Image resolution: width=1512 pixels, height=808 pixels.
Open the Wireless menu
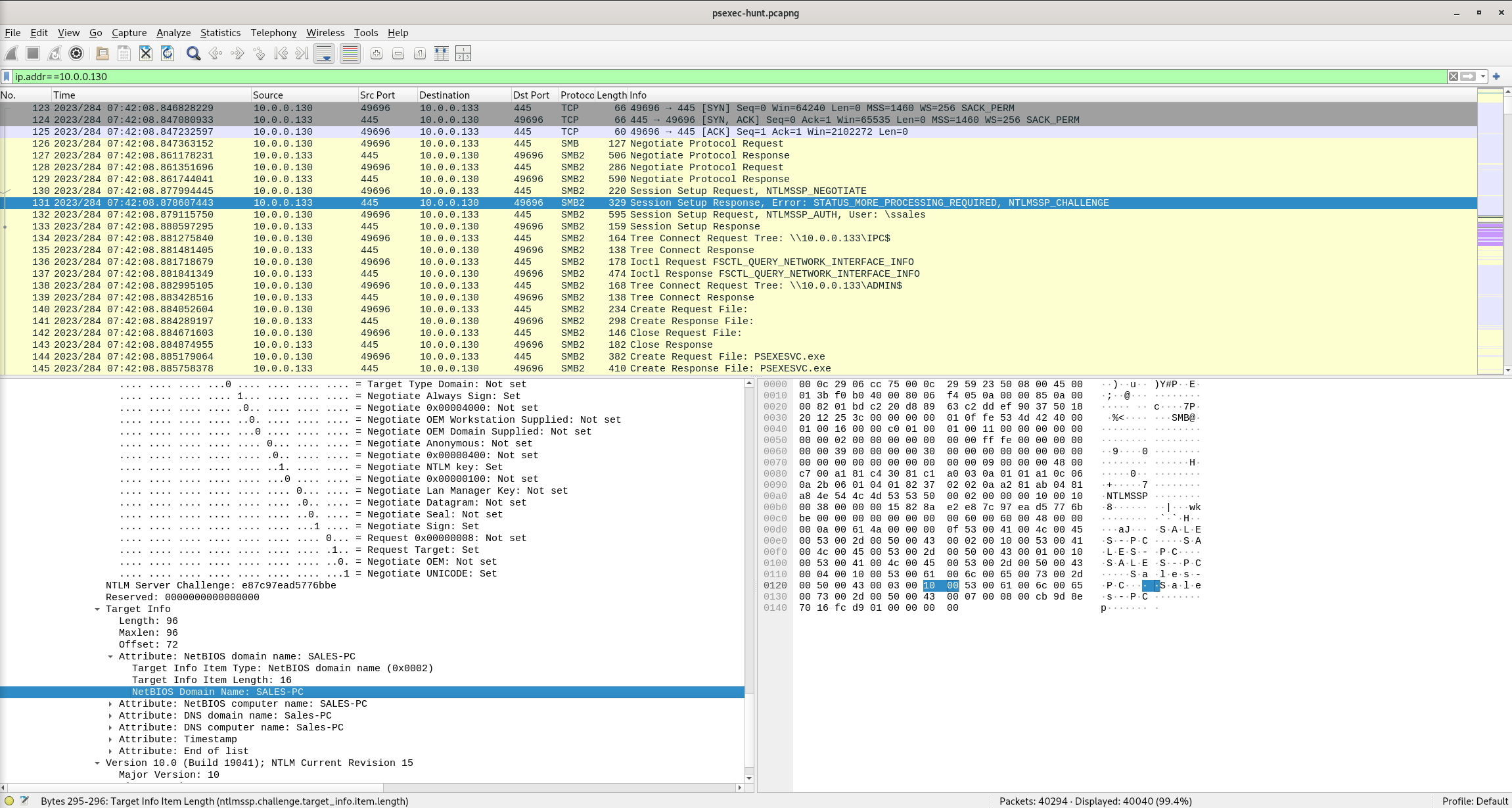(x=325, y=33)
